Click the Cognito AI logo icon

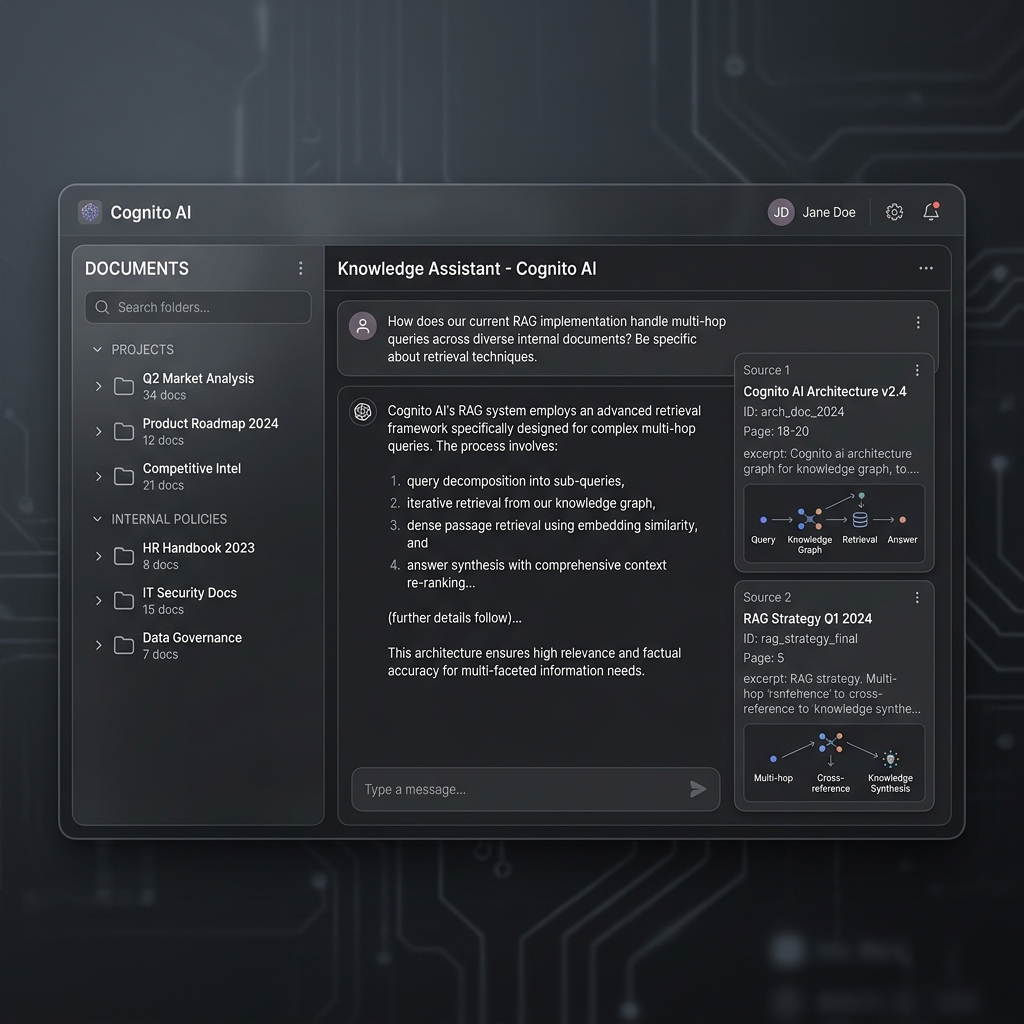tap(90, 212)
